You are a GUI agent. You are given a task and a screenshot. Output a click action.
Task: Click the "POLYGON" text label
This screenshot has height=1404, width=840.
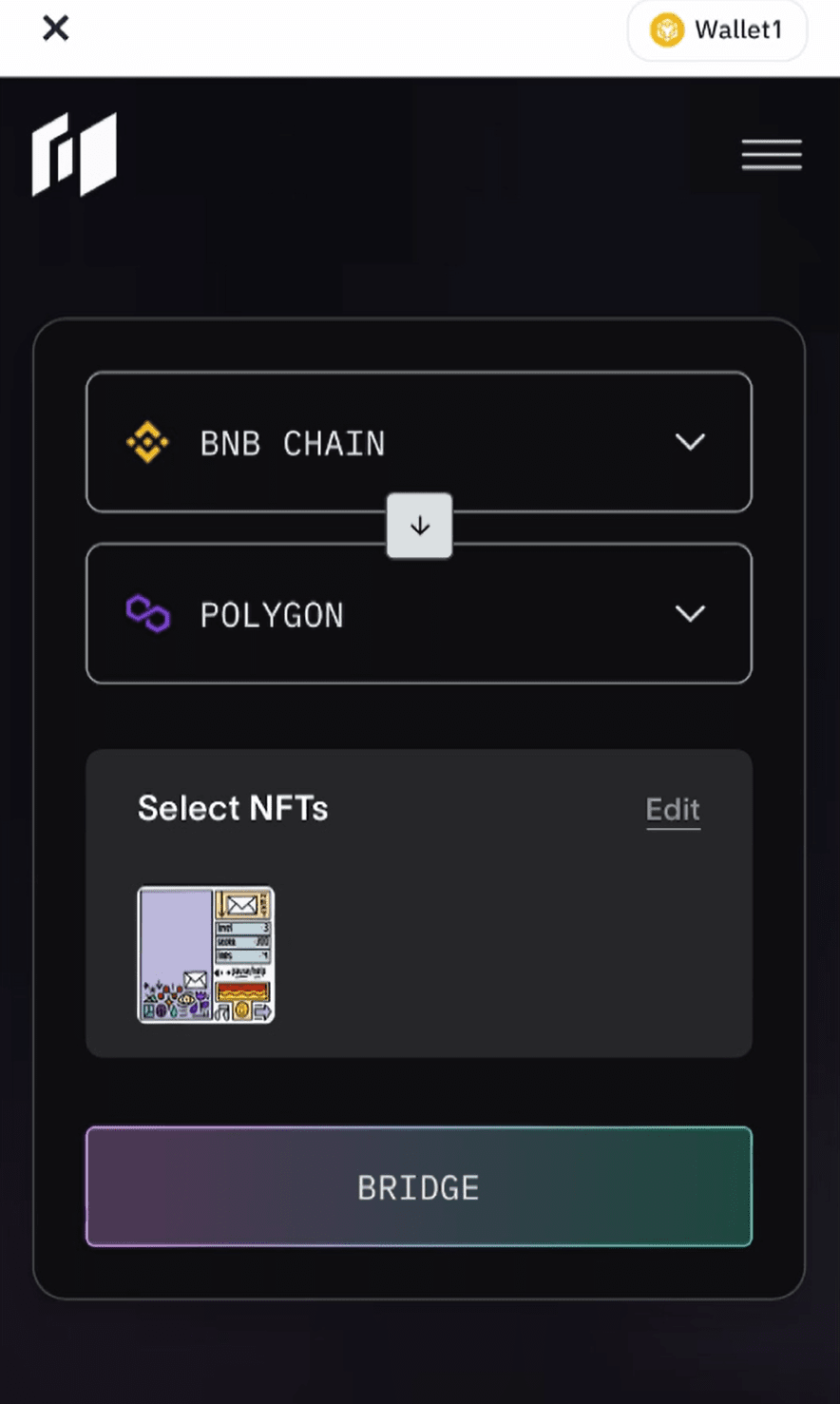click(x=272, y=616)
